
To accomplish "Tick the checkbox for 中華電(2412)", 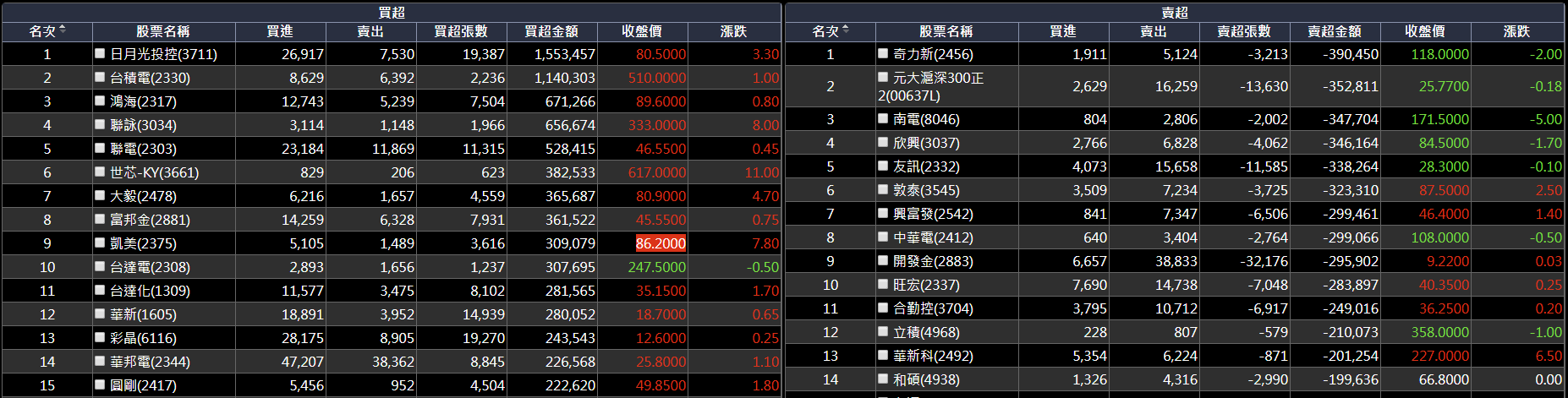I will [883, 237].
